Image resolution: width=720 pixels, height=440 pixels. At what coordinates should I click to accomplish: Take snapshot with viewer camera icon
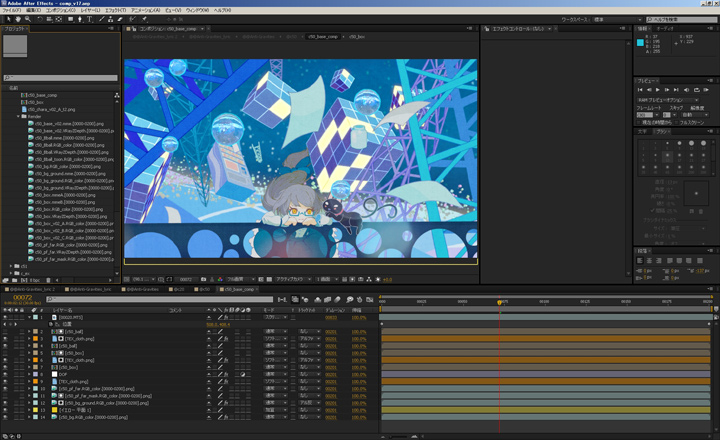tap(203, 279)
